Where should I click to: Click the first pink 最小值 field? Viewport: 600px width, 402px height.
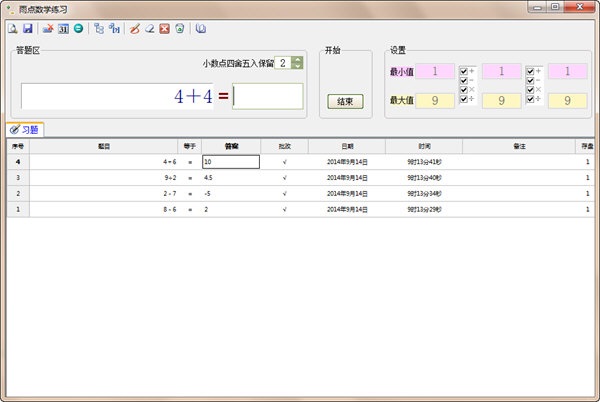435,71
